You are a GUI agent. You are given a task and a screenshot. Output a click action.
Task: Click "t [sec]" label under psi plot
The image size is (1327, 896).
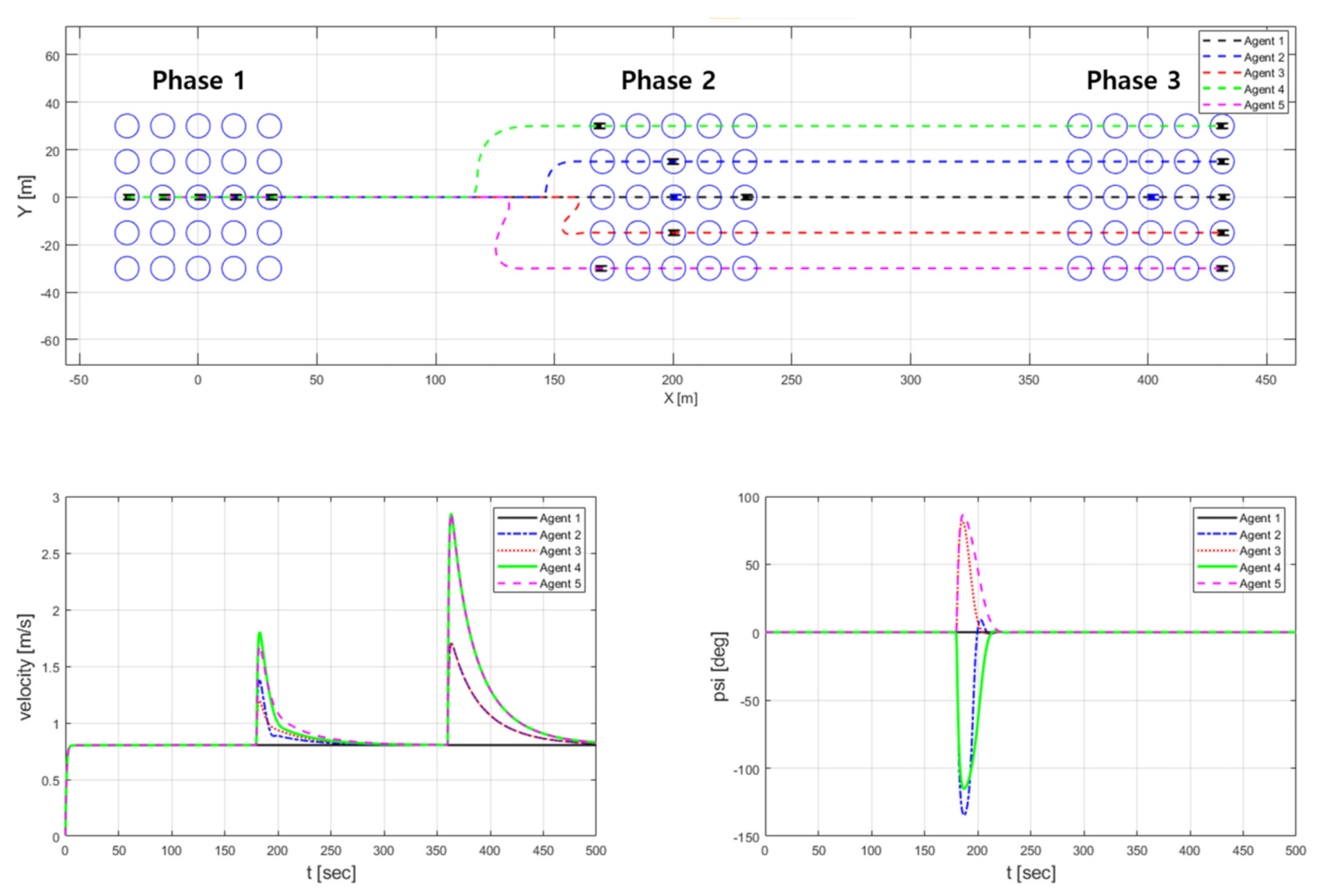coord(1031,873)
